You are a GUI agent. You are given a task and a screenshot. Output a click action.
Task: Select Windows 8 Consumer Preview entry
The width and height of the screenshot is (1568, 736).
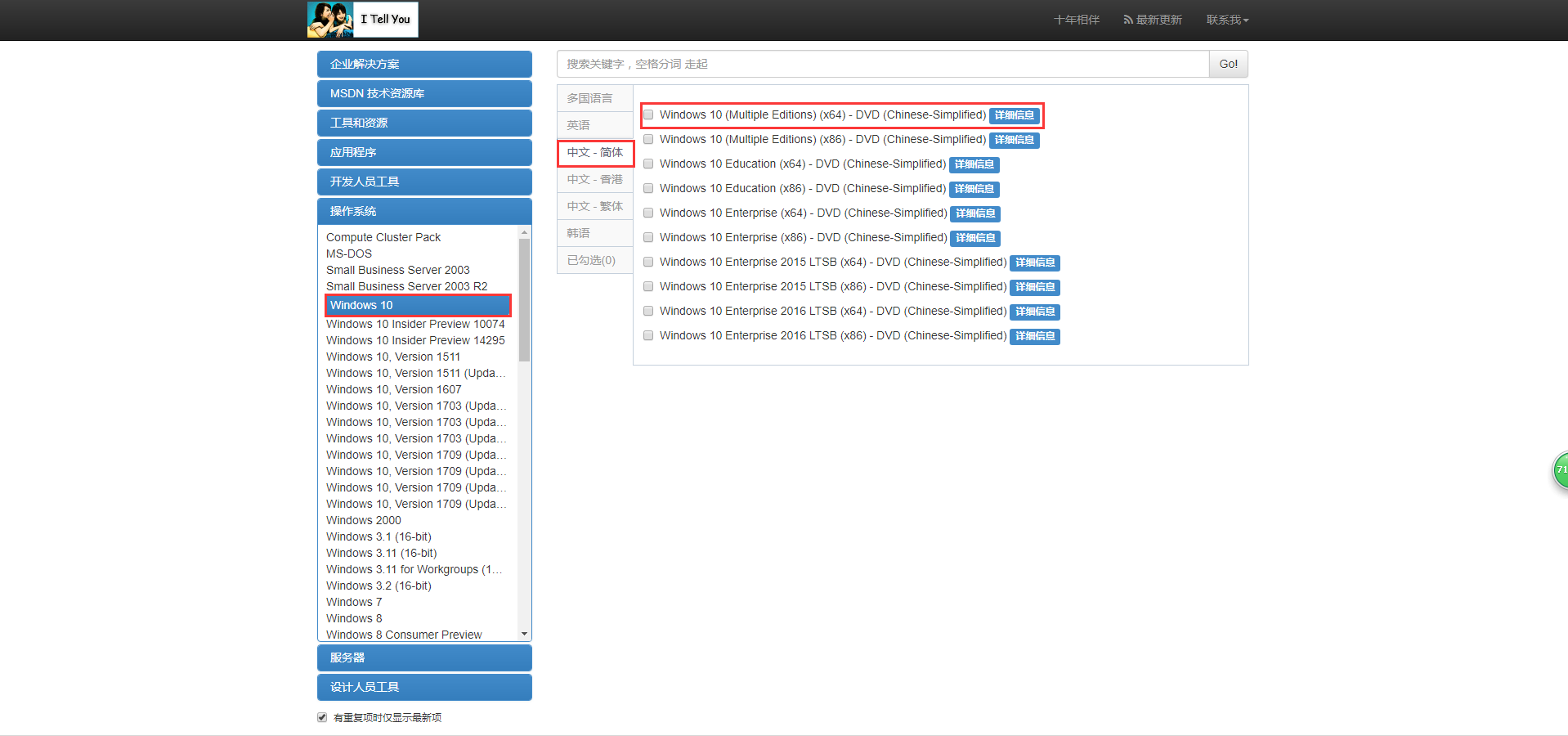404,635
